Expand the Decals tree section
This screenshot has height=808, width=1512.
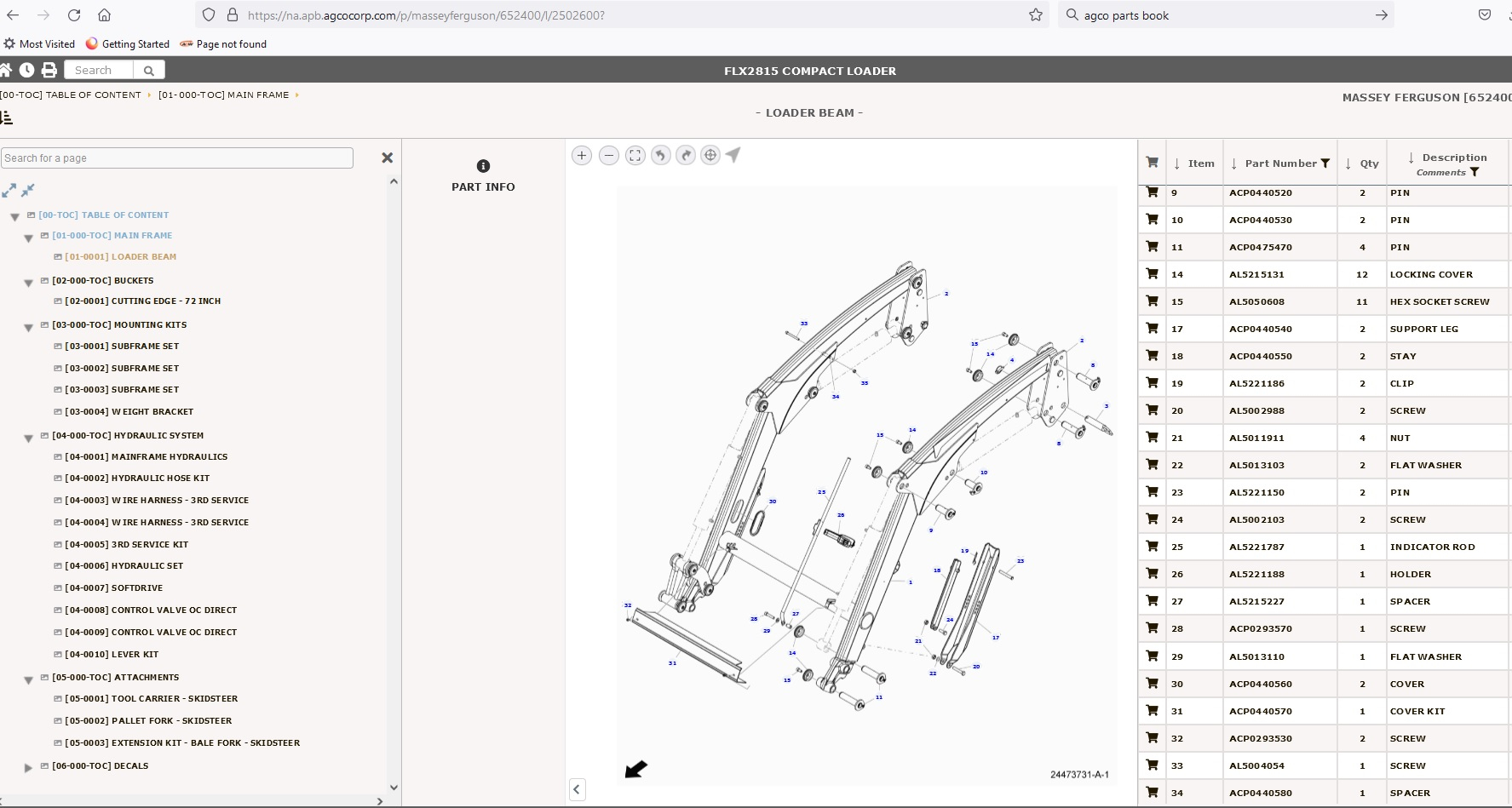coord(28,767)
